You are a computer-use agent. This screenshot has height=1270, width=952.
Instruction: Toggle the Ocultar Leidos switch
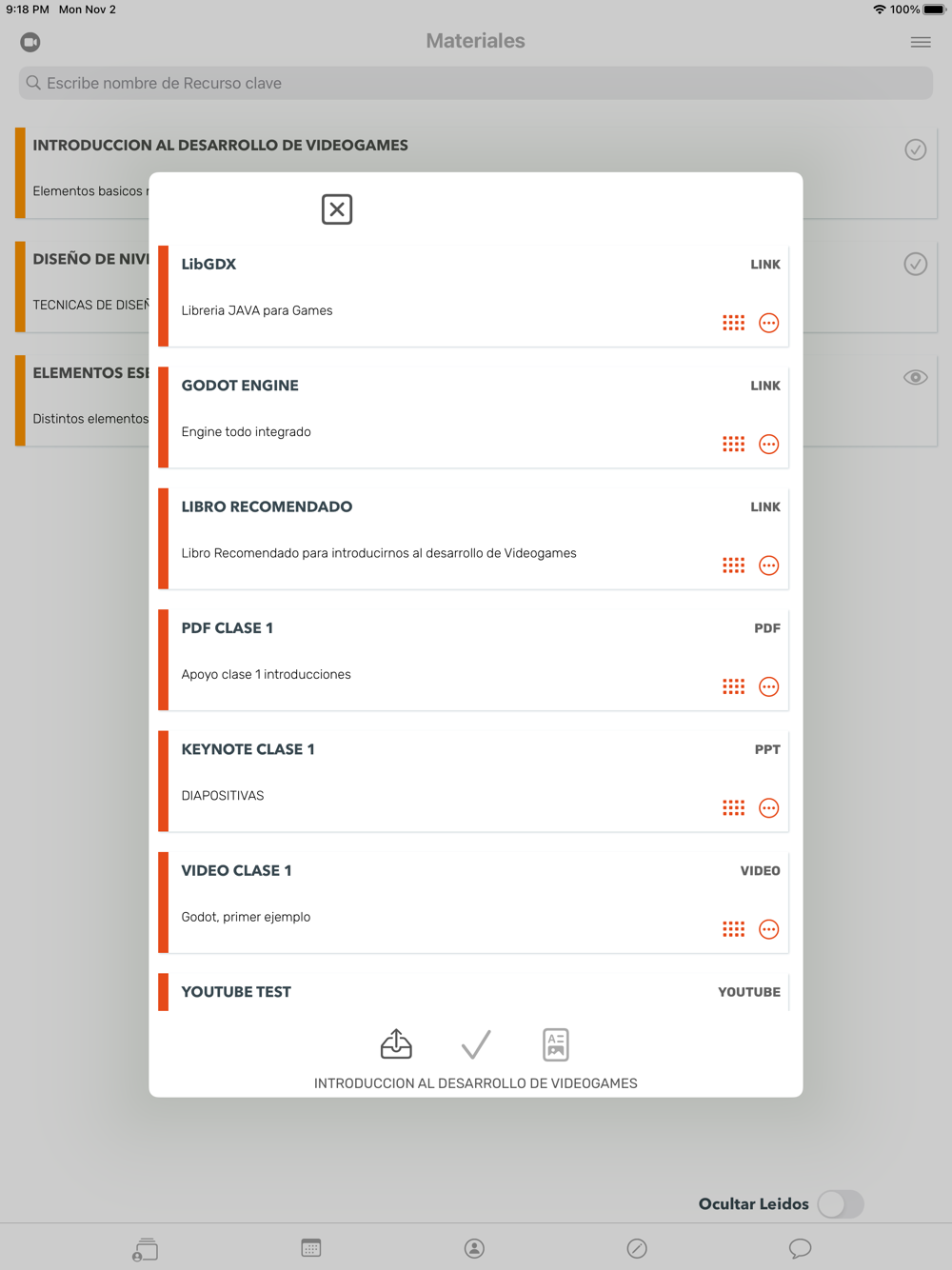tap(841, 1204)
